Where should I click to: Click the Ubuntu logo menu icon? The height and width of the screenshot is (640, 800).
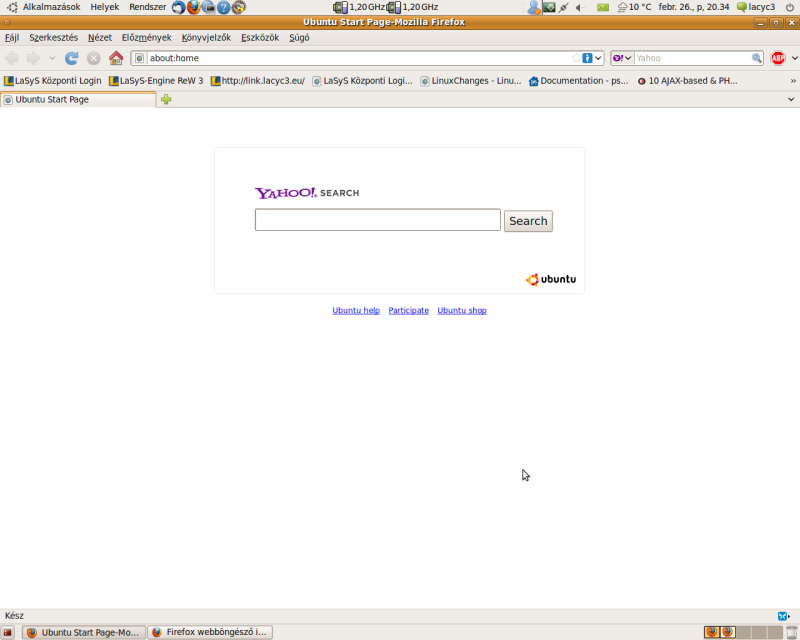tap(12, 7)
